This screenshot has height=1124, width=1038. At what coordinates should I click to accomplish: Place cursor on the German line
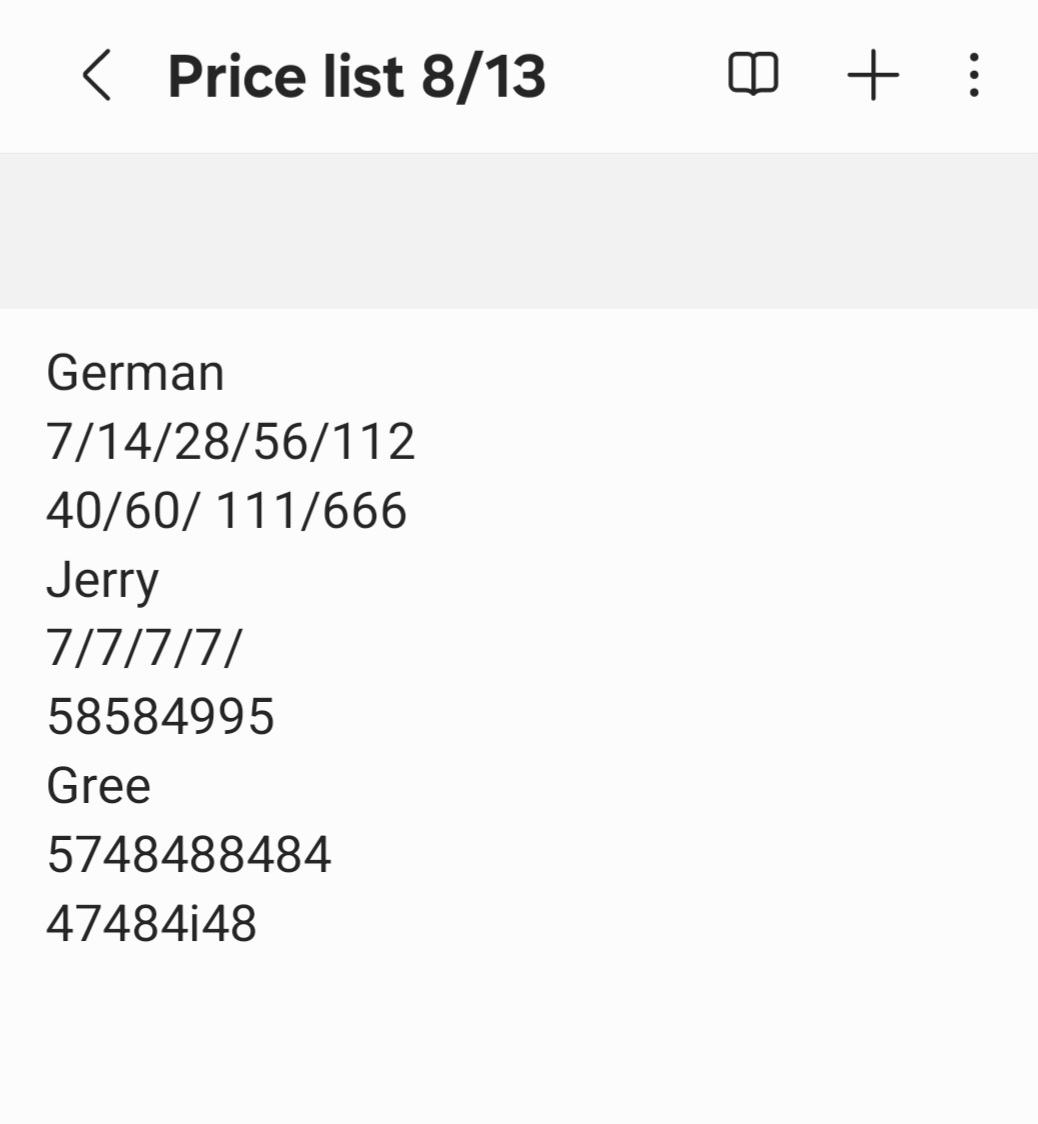135,373
